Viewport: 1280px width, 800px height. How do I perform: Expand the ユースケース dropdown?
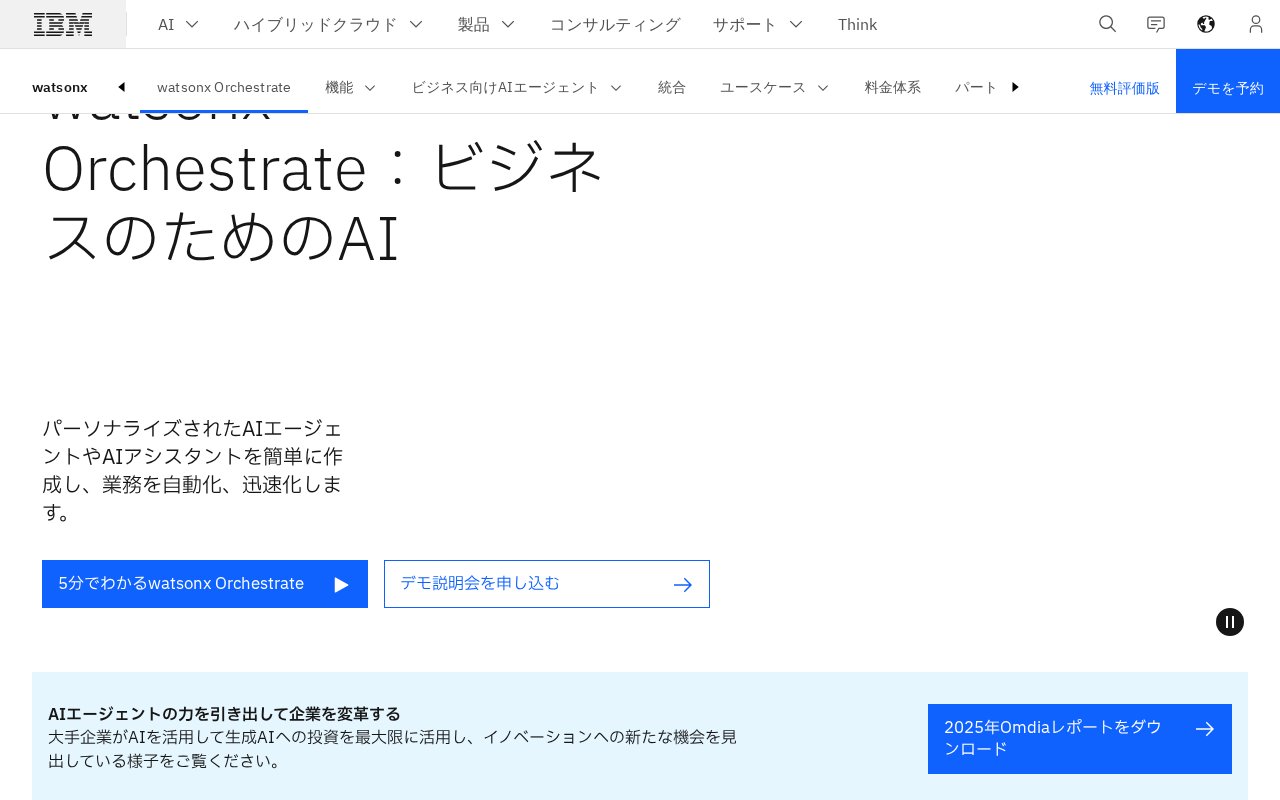coord(774,88)
